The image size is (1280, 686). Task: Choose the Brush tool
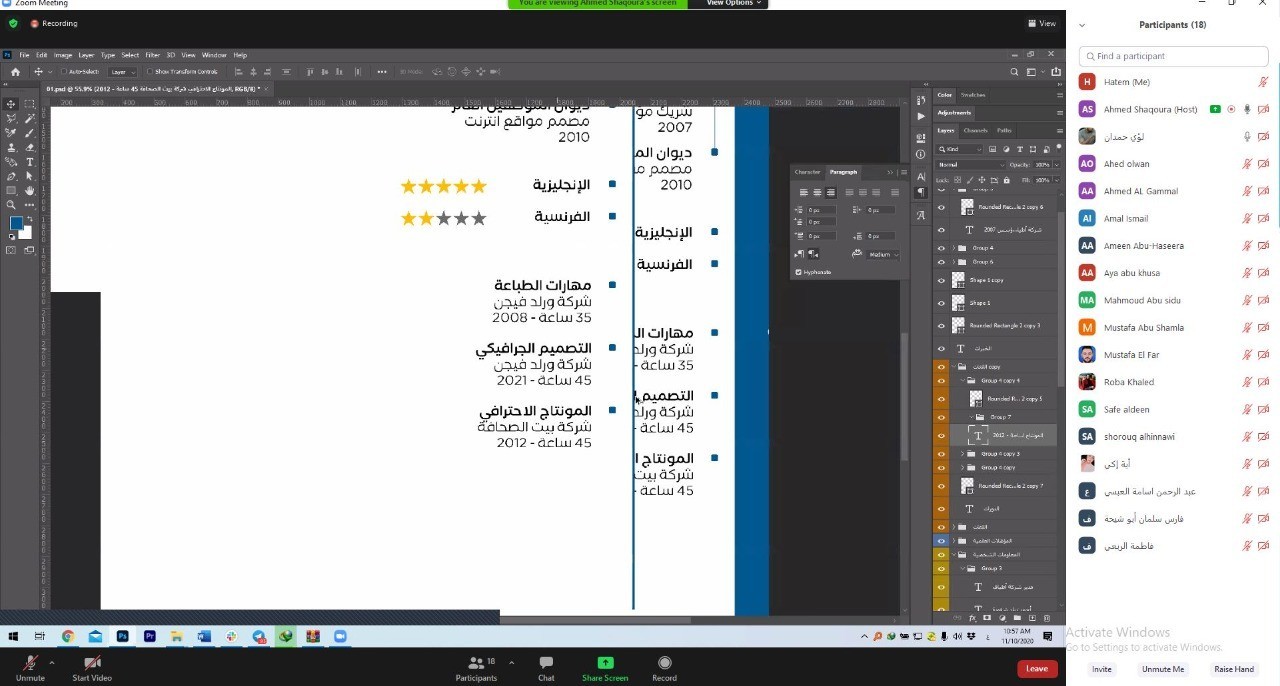(x=29, y=132)
